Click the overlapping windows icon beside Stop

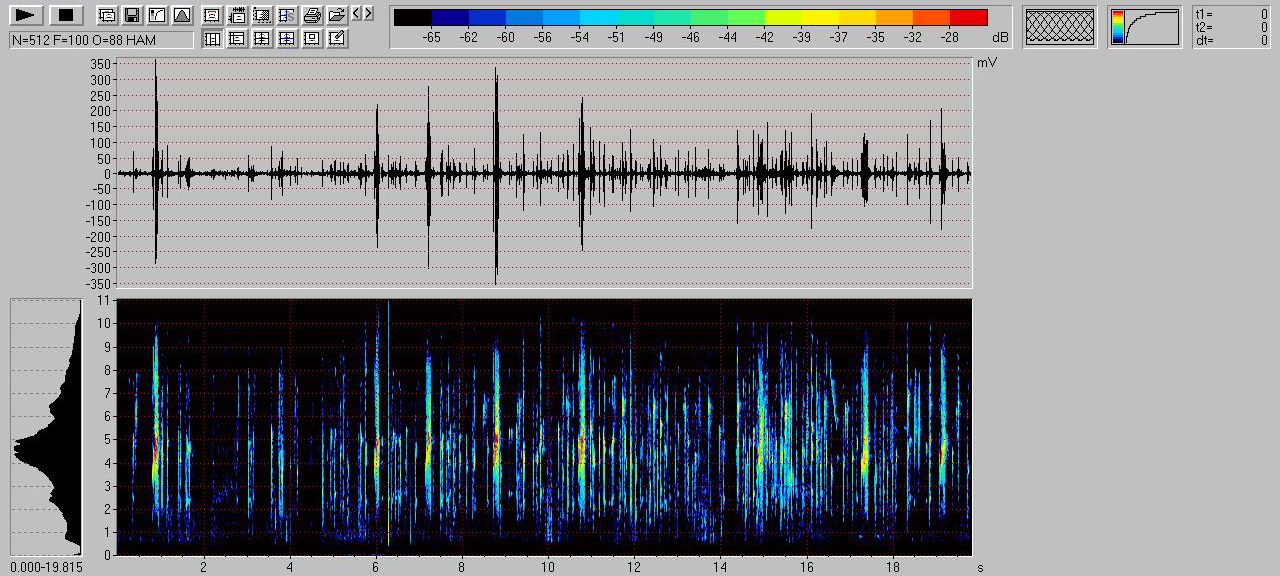(107, 15)
